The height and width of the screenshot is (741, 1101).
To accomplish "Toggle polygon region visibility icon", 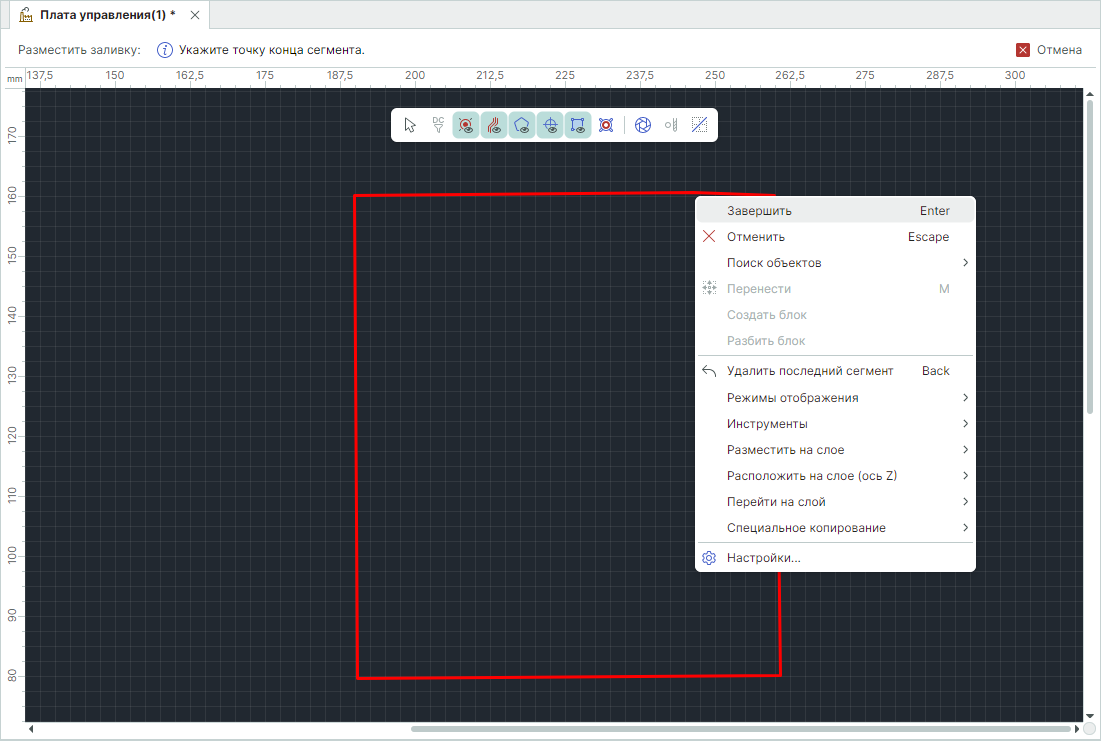I will tap(522, 125).
